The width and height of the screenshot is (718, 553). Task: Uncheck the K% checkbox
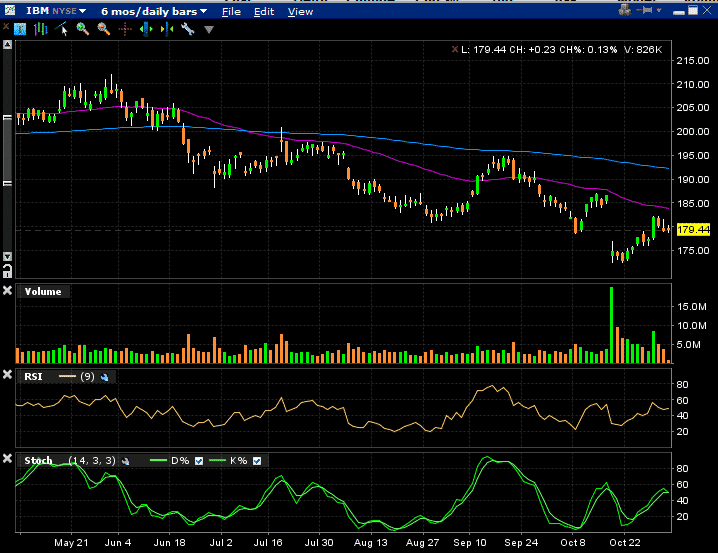[257, 461]
